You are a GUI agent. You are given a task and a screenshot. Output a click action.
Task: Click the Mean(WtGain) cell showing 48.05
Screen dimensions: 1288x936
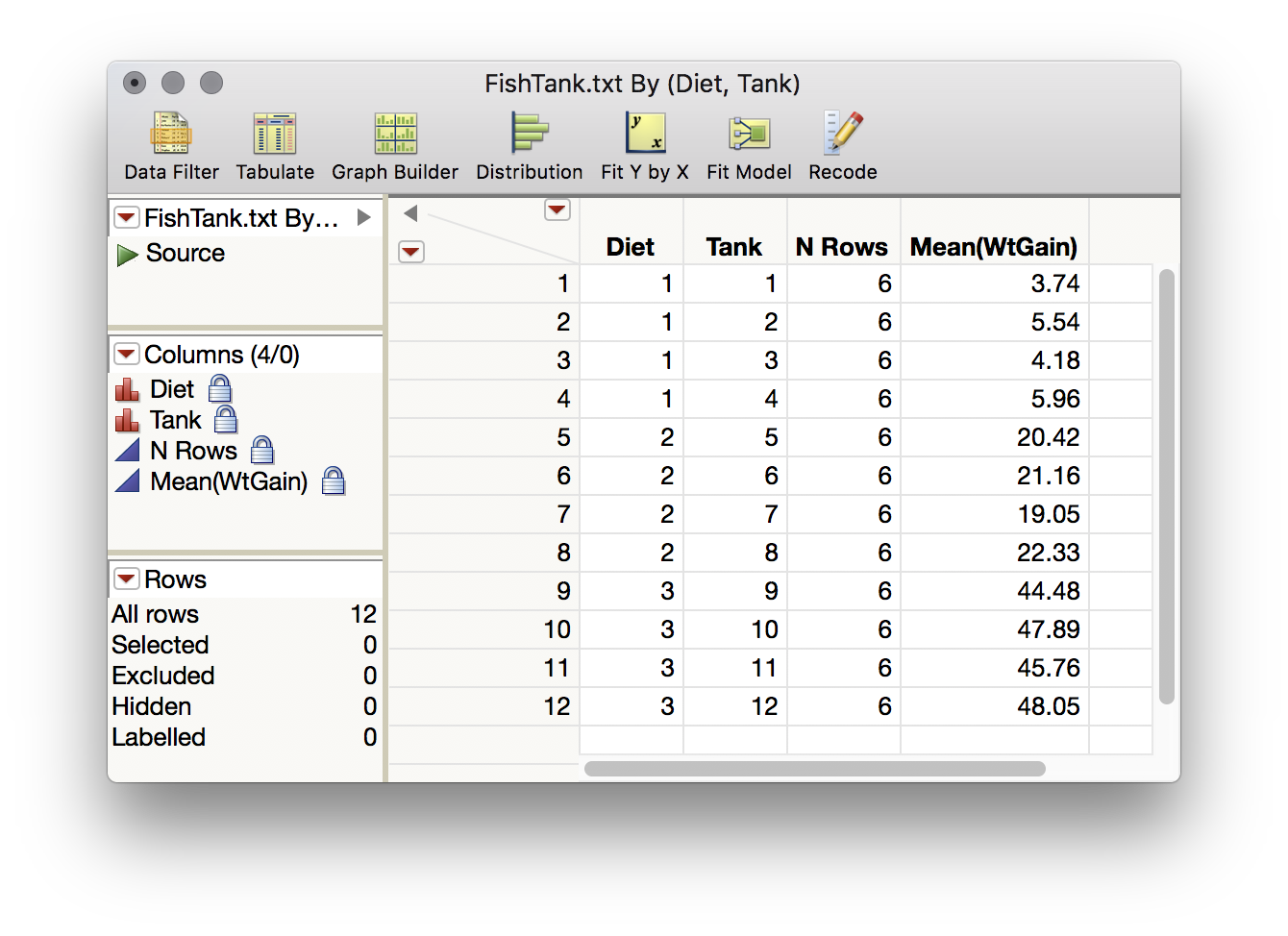pos(995,706)
